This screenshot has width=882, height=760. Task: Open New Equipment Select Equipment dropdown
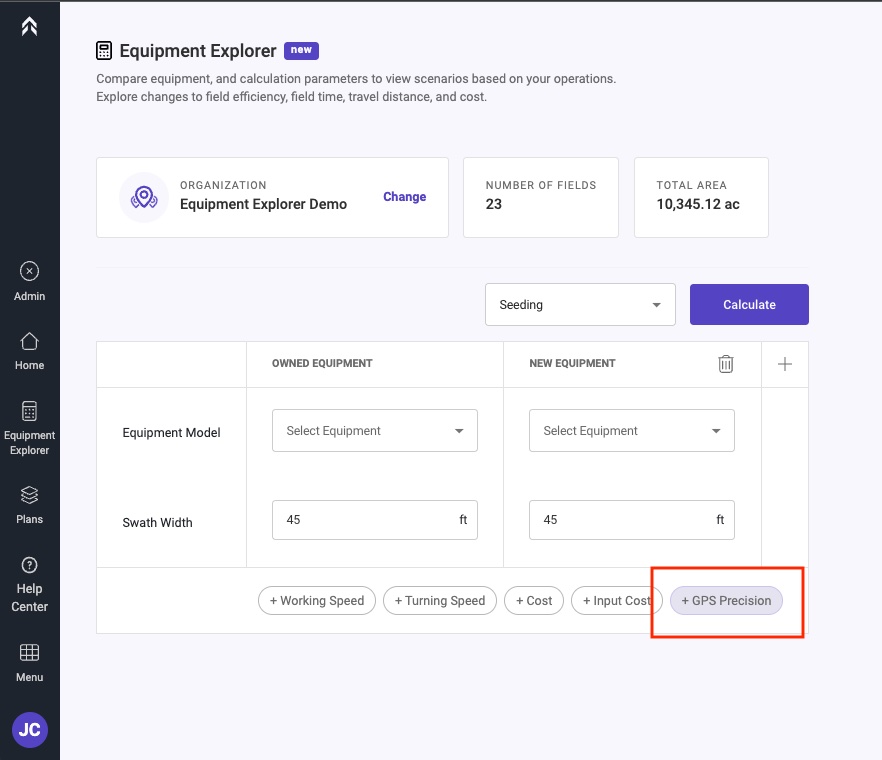[632, 430]
